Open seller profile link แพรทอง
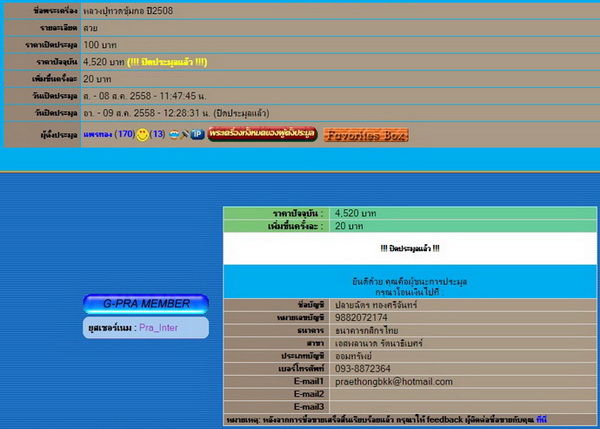This screenshot has height=429, width=600. (97, 134)
